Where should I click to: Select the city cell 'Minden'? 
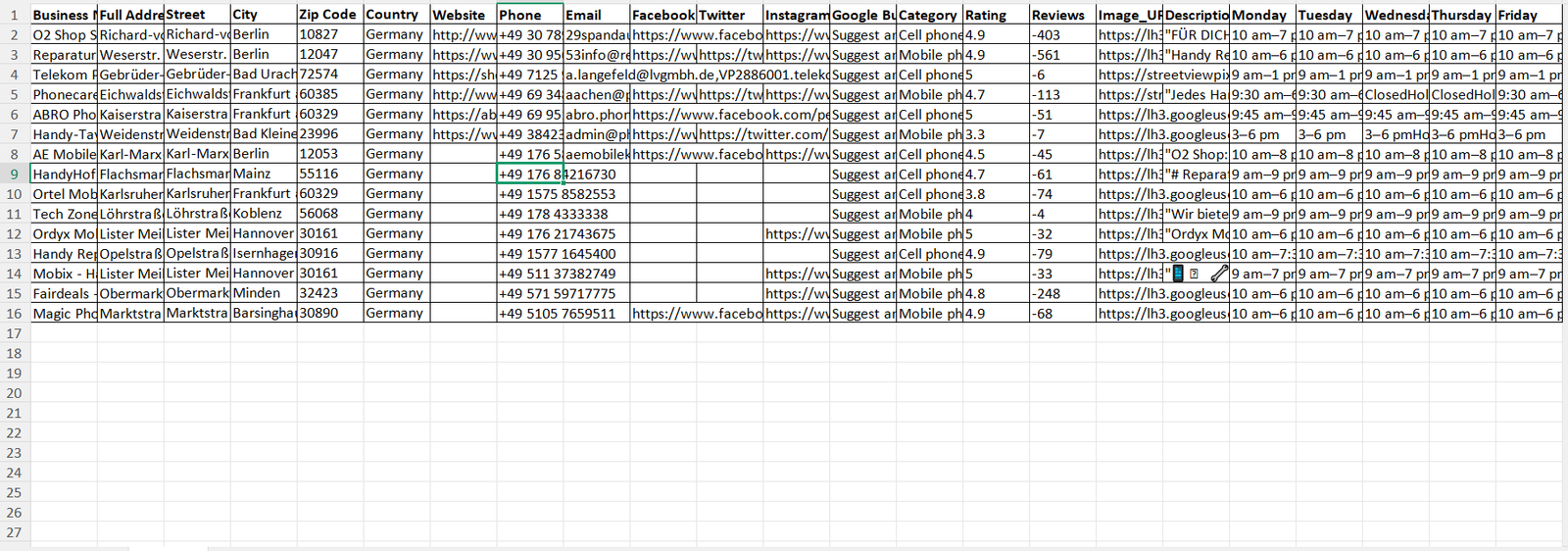point(264,293)
